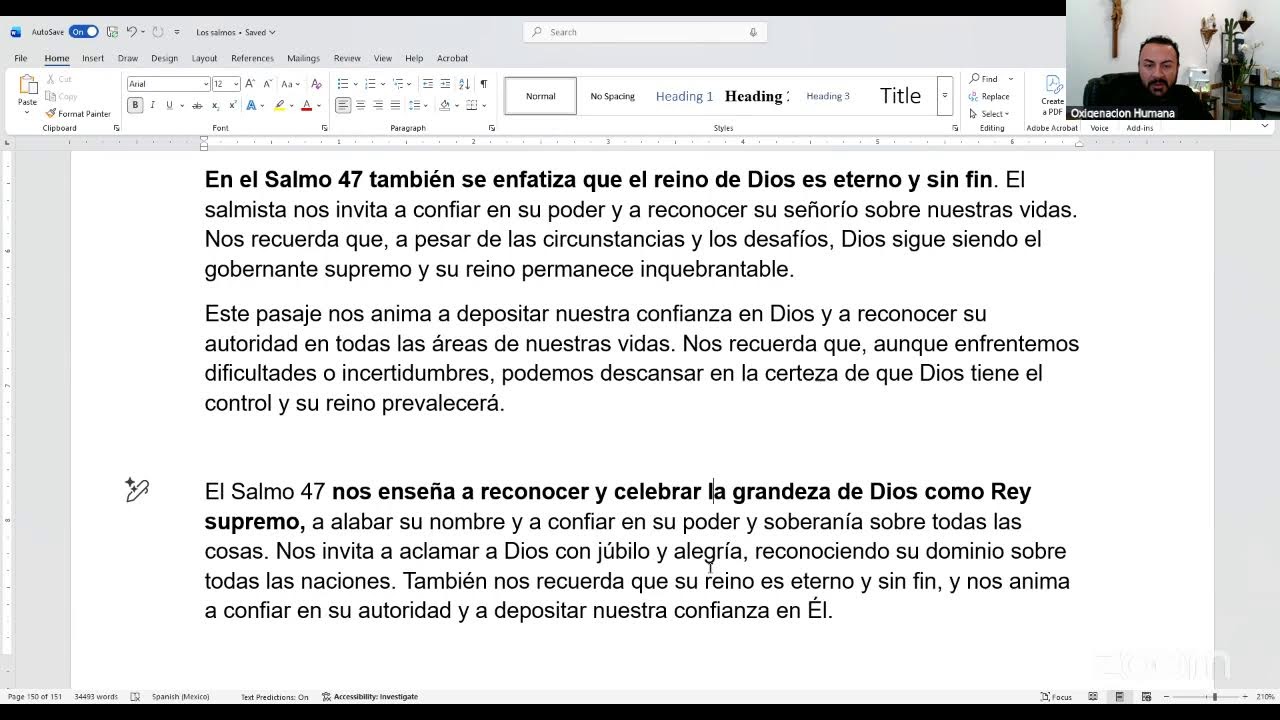Viewport: 1280px width, 720px height.
Task: Toggle Superscript formatting
Action: (233, 105)
